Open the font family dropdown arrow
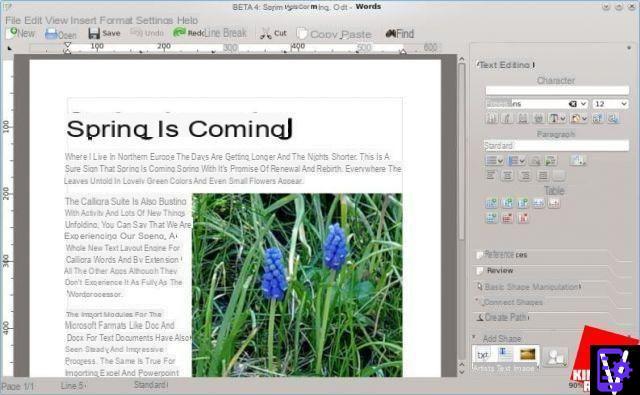This screenshot has width=640, height=395. click(583, 104)
